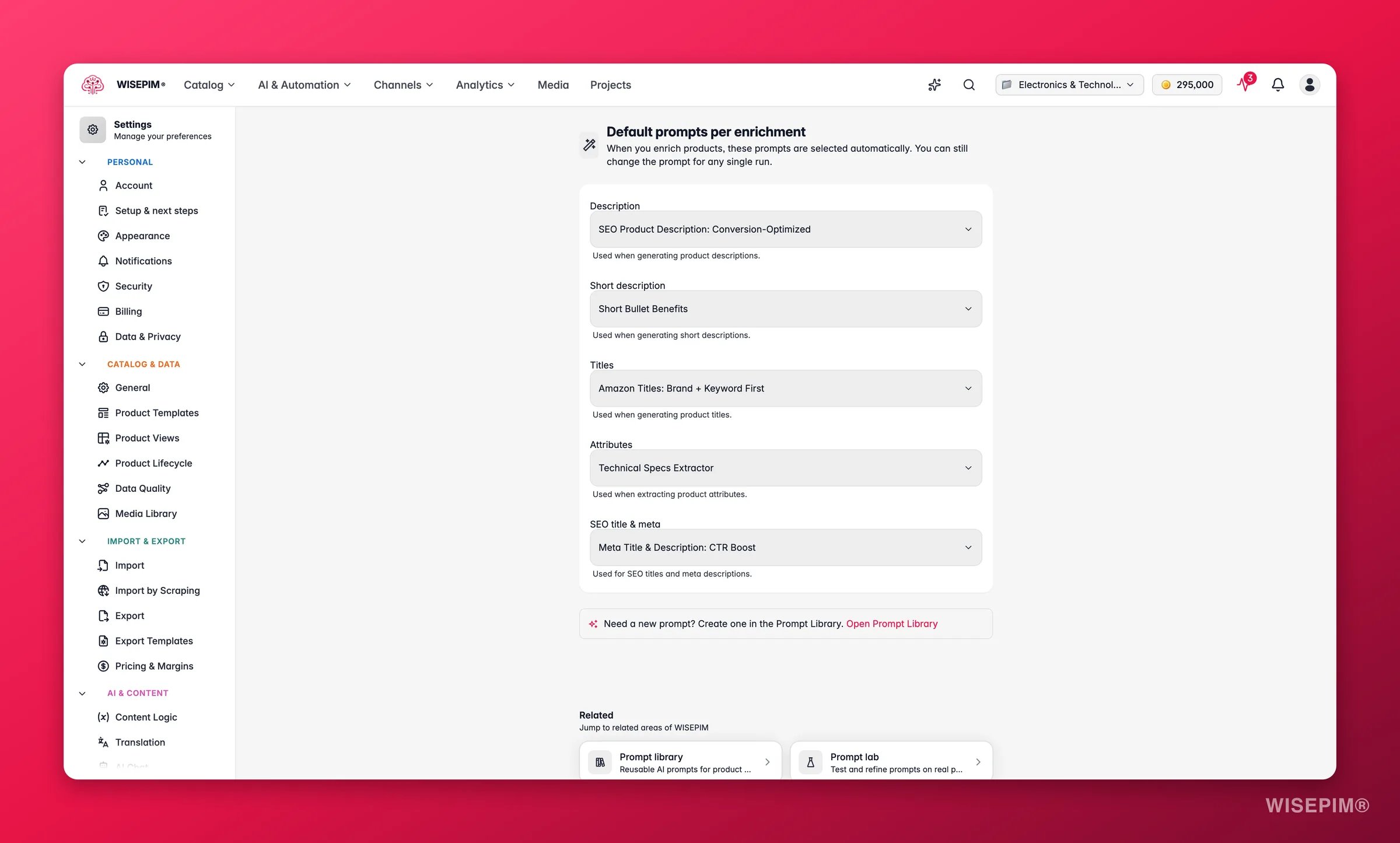Open the Attributes prompt dropdown
Screen dimensions: 1400x843
[x=786, y=468]
